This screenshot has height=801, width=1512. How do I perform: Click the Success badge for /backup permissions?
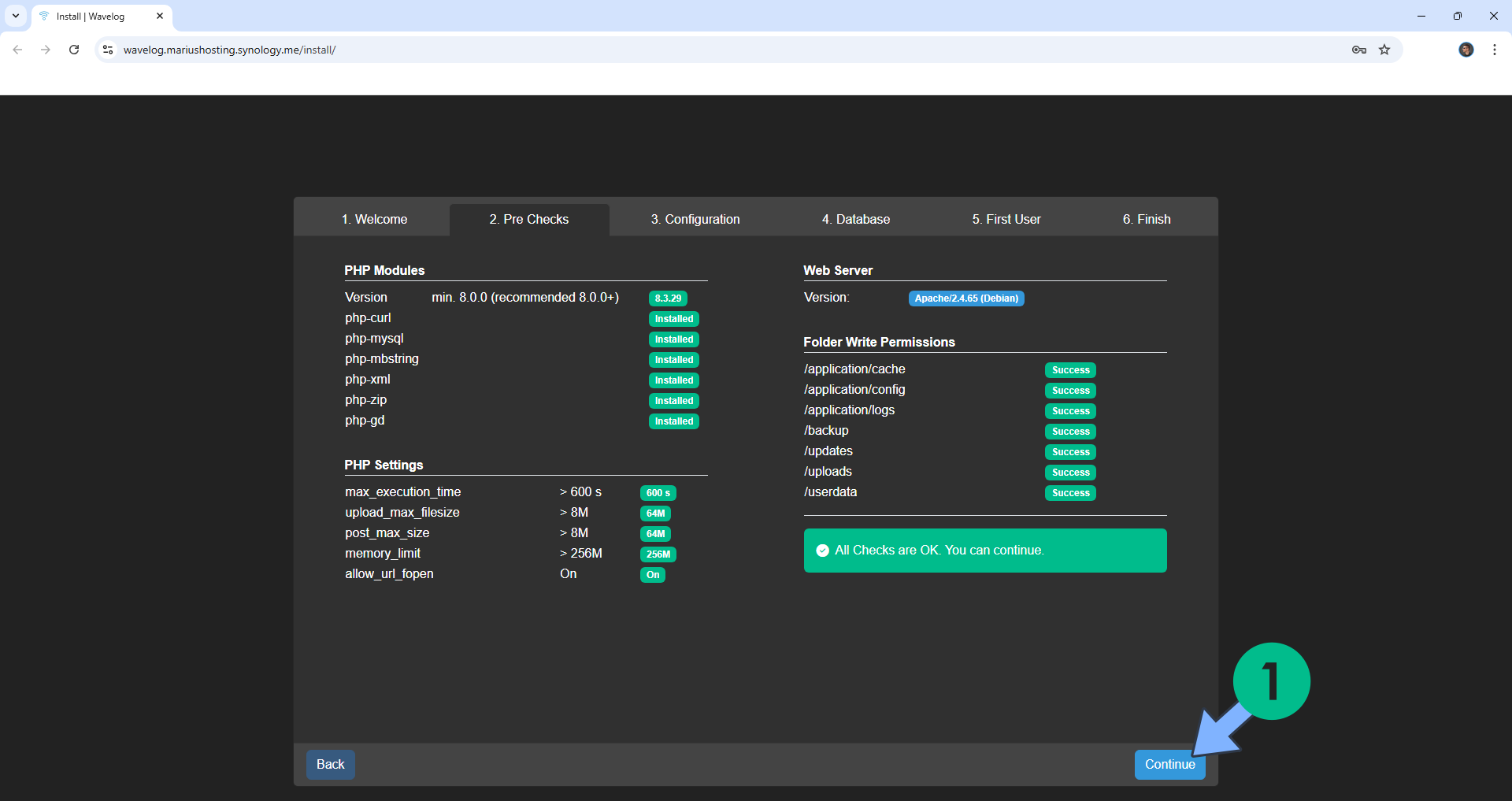point(1070,432)
